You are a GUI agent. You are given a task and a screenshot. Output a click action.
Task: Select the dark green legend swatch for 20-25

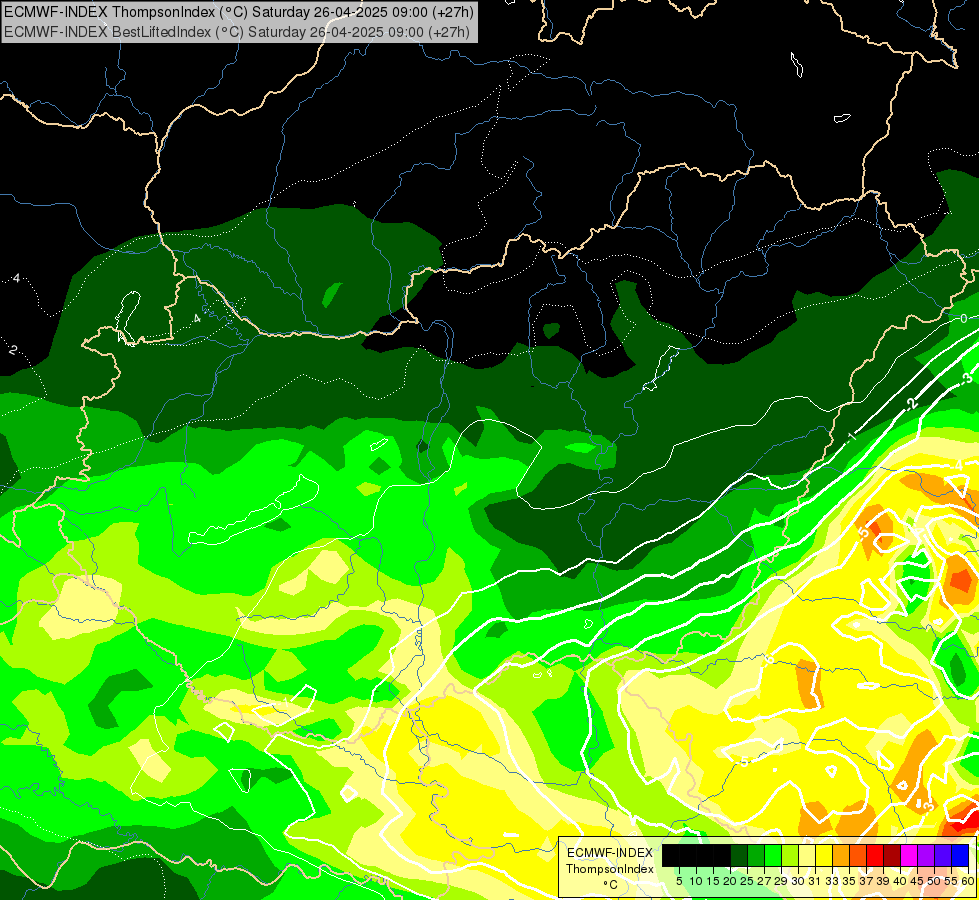point(739,855)
